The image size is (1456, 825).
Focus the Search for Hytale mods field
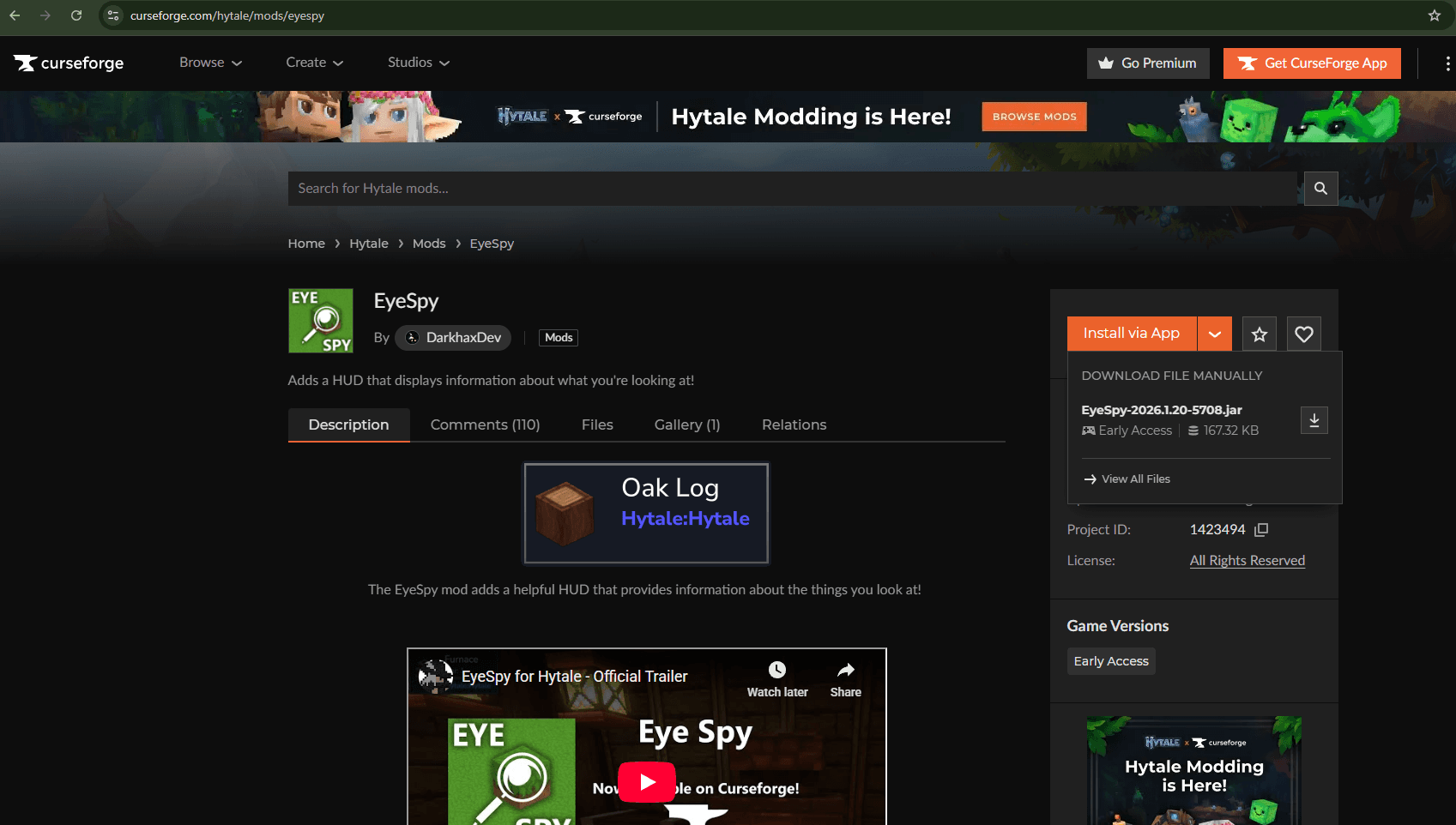point(794,189)
